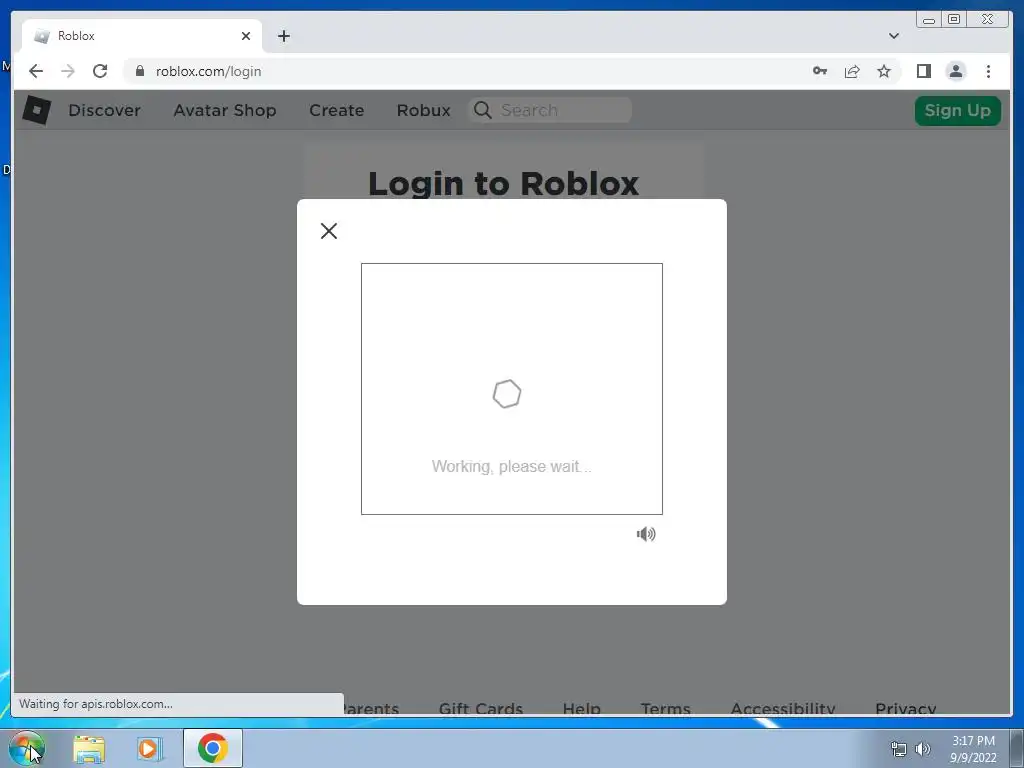1024x768 pixels.
Task: Launch Windows Explorer from the taskbar
Action: click(x=89, y=748)
